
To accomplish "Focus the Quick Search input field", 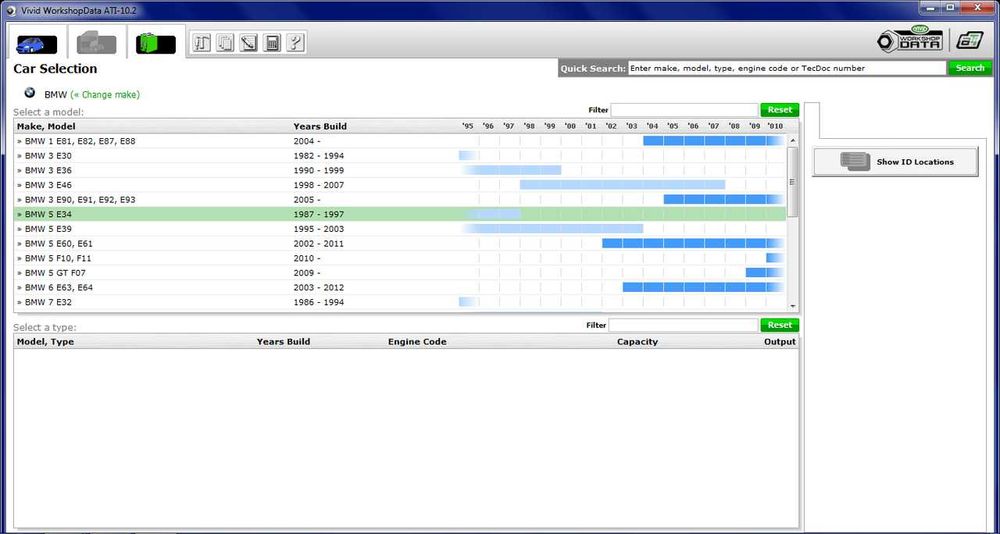I will pos(787,68).
